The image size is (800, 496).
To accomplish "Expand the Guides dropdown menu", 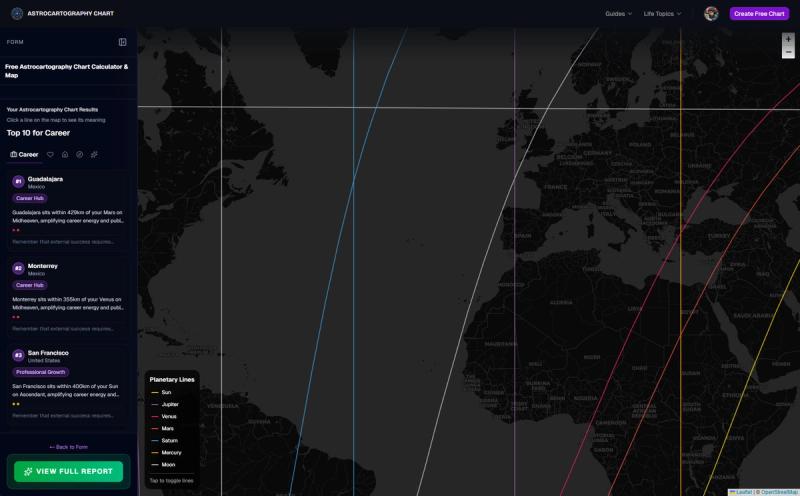I will [618, 14].
